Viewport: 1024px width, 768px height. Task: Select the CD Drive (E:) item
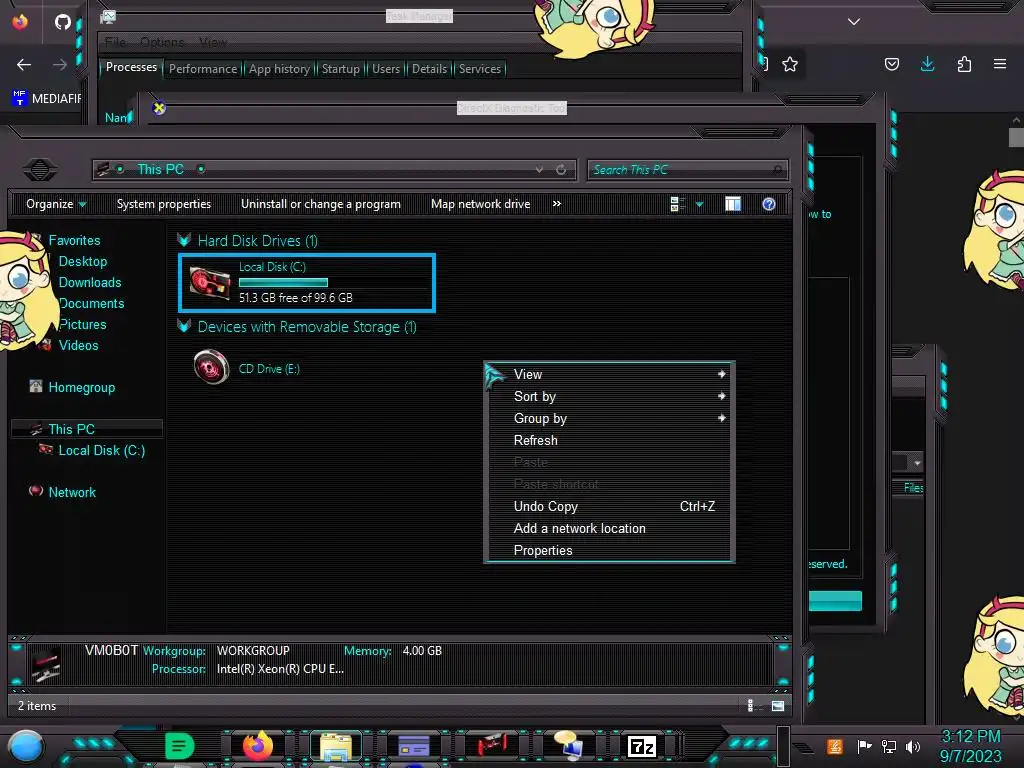tap(247, 368)
